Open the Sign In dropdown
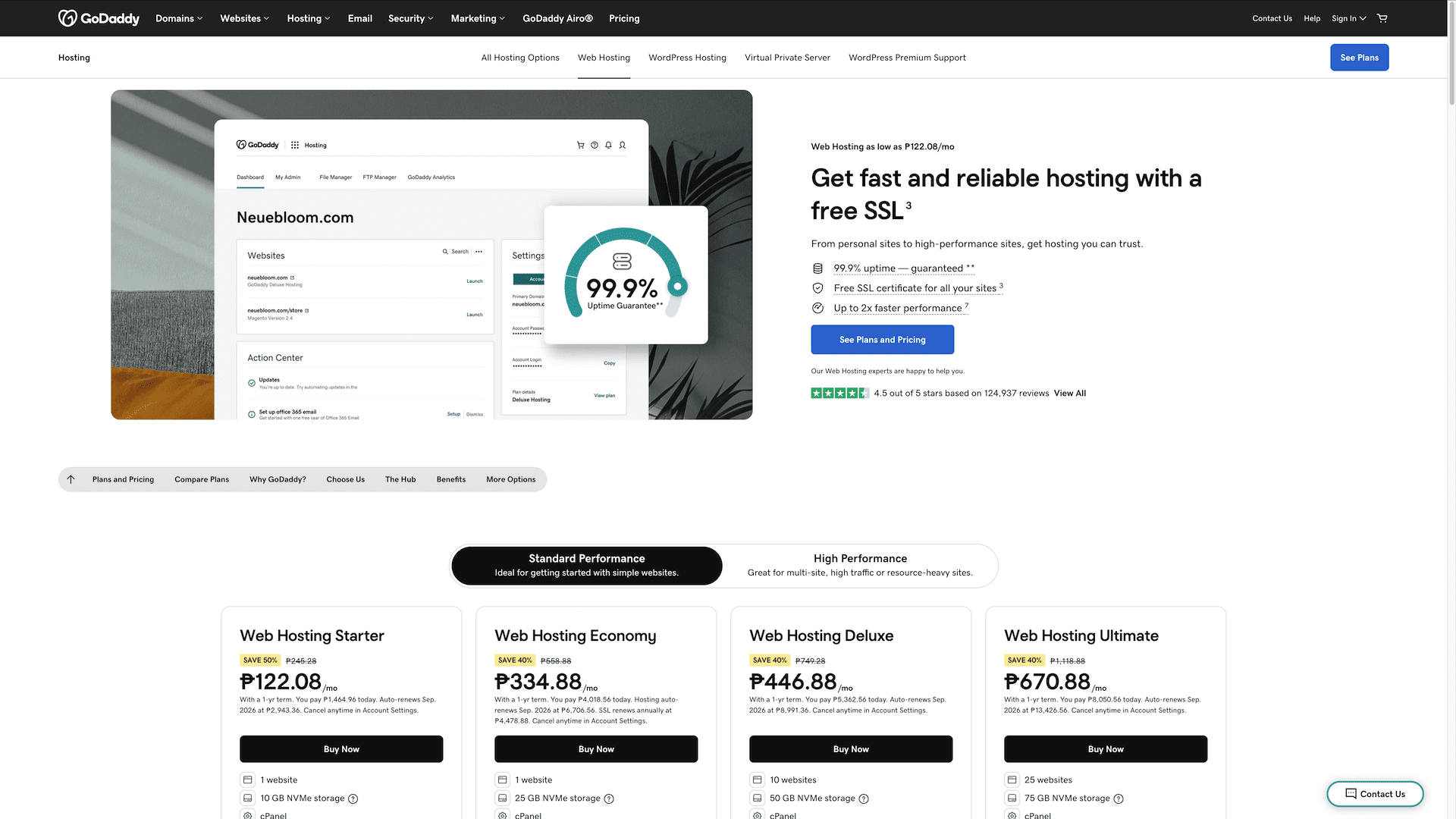Screen dimensions: 1456x819 coord(1348,18)
